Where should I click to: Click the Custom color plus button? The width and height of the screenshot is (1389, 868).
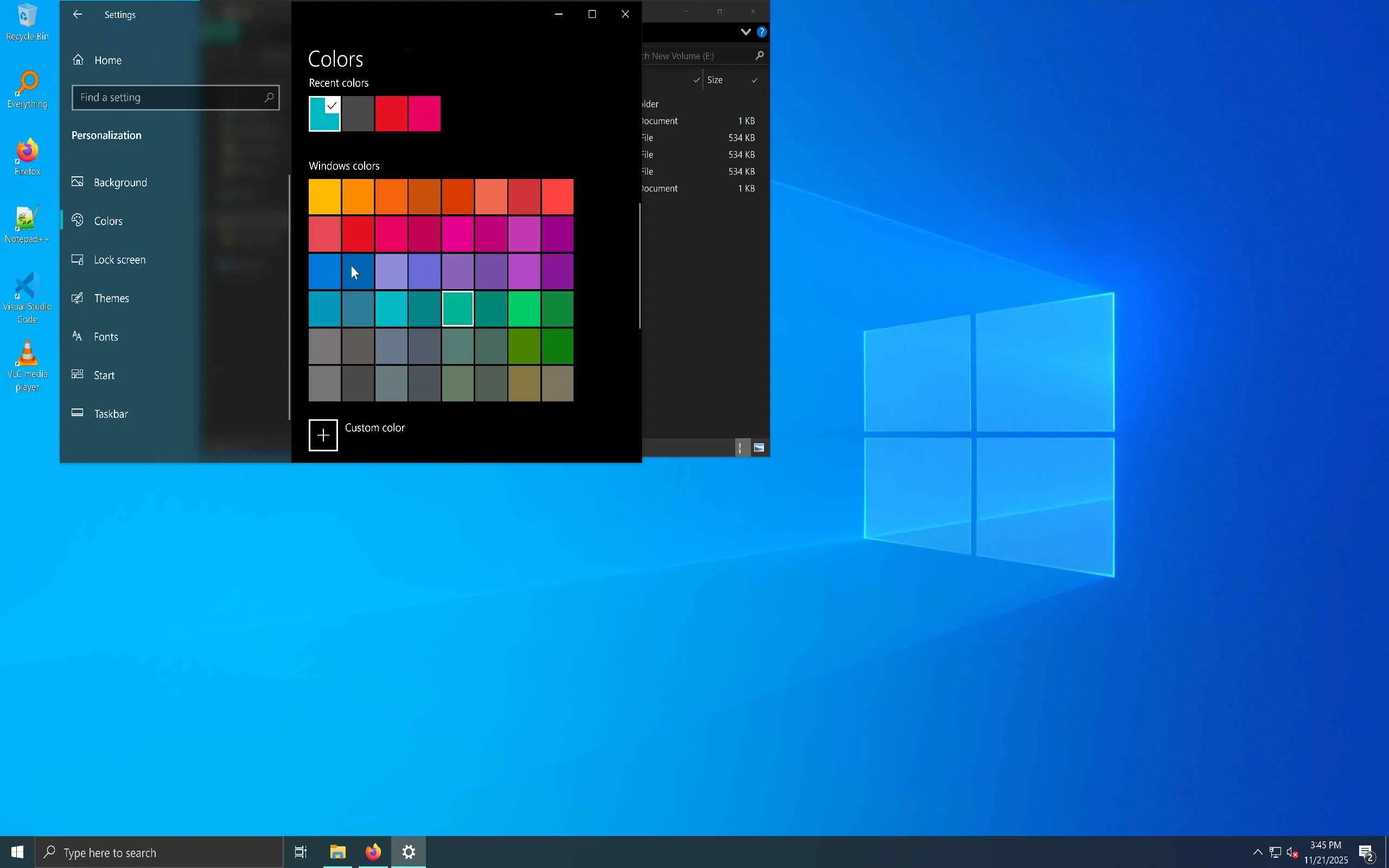coord(323,435)
